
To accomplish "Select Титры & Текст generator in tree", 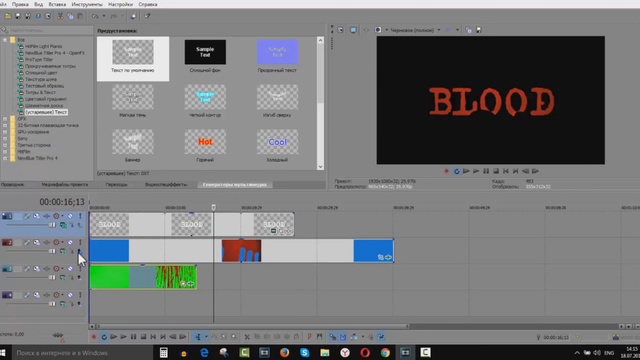I will (40, 92).
